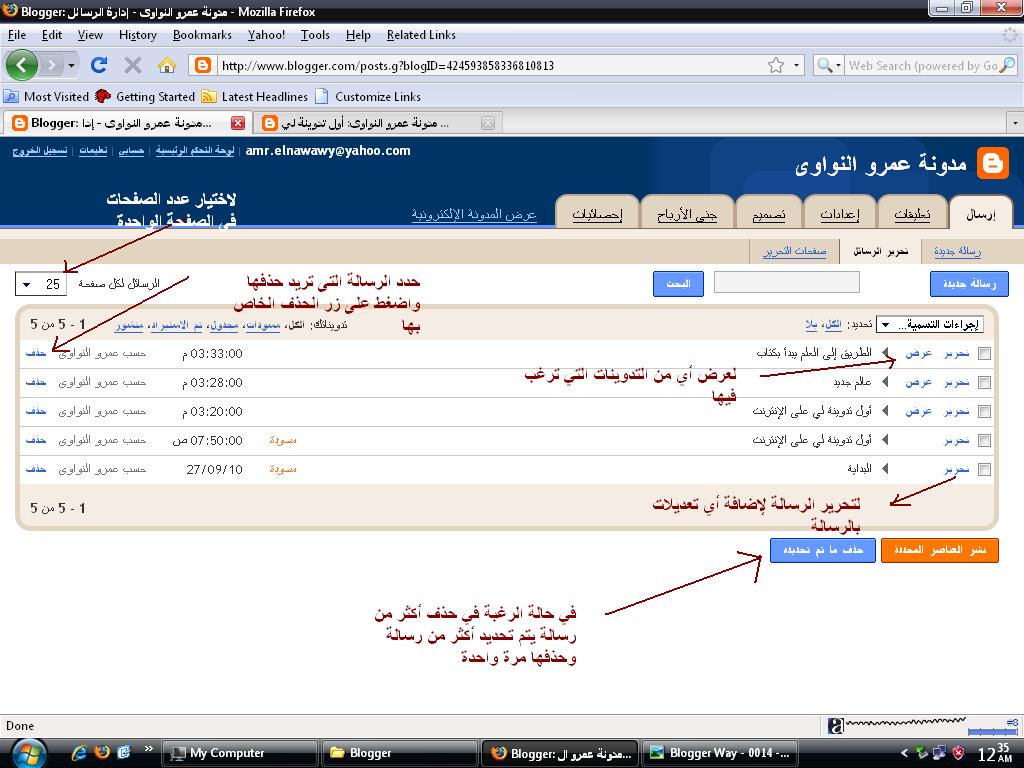Click حذف for the post عالم جديد
Viewport: 1024px width, 768px height.
(x=36, y=382)
